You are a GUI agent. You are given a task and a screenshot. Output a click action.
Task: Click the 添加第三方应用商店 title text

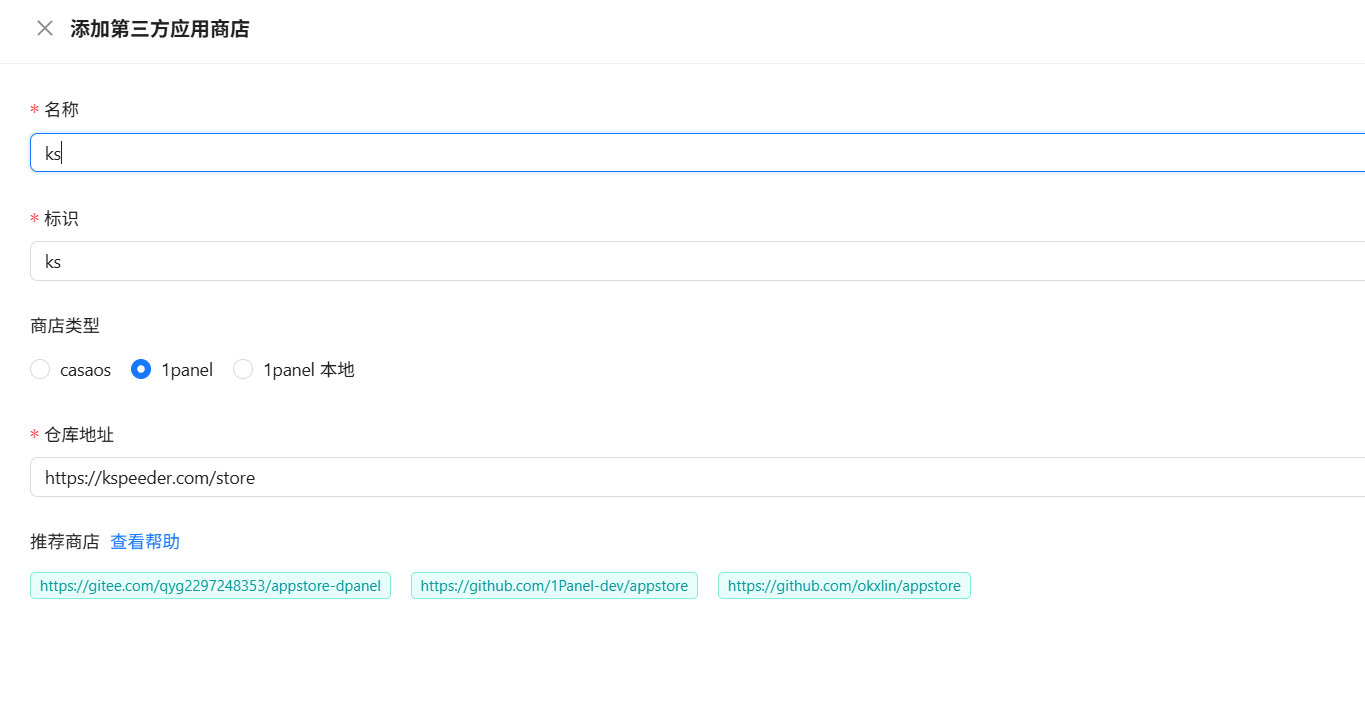160,29
